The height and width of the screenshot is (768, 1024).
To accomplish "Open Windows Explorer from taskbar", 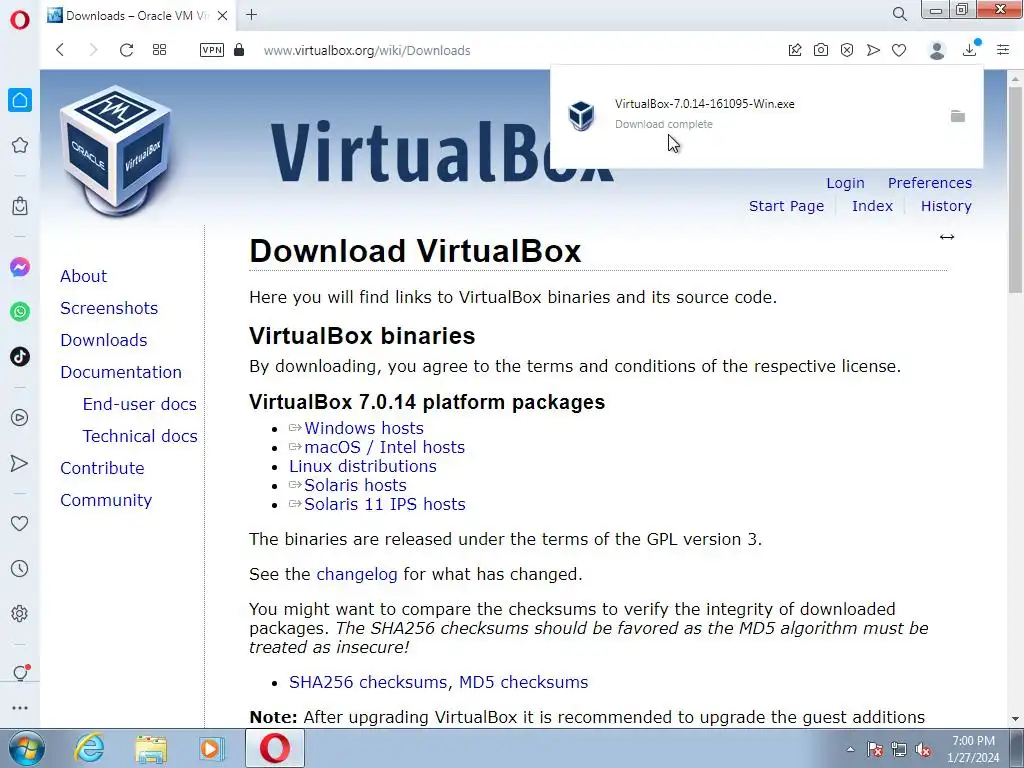I will click(151, 748).
